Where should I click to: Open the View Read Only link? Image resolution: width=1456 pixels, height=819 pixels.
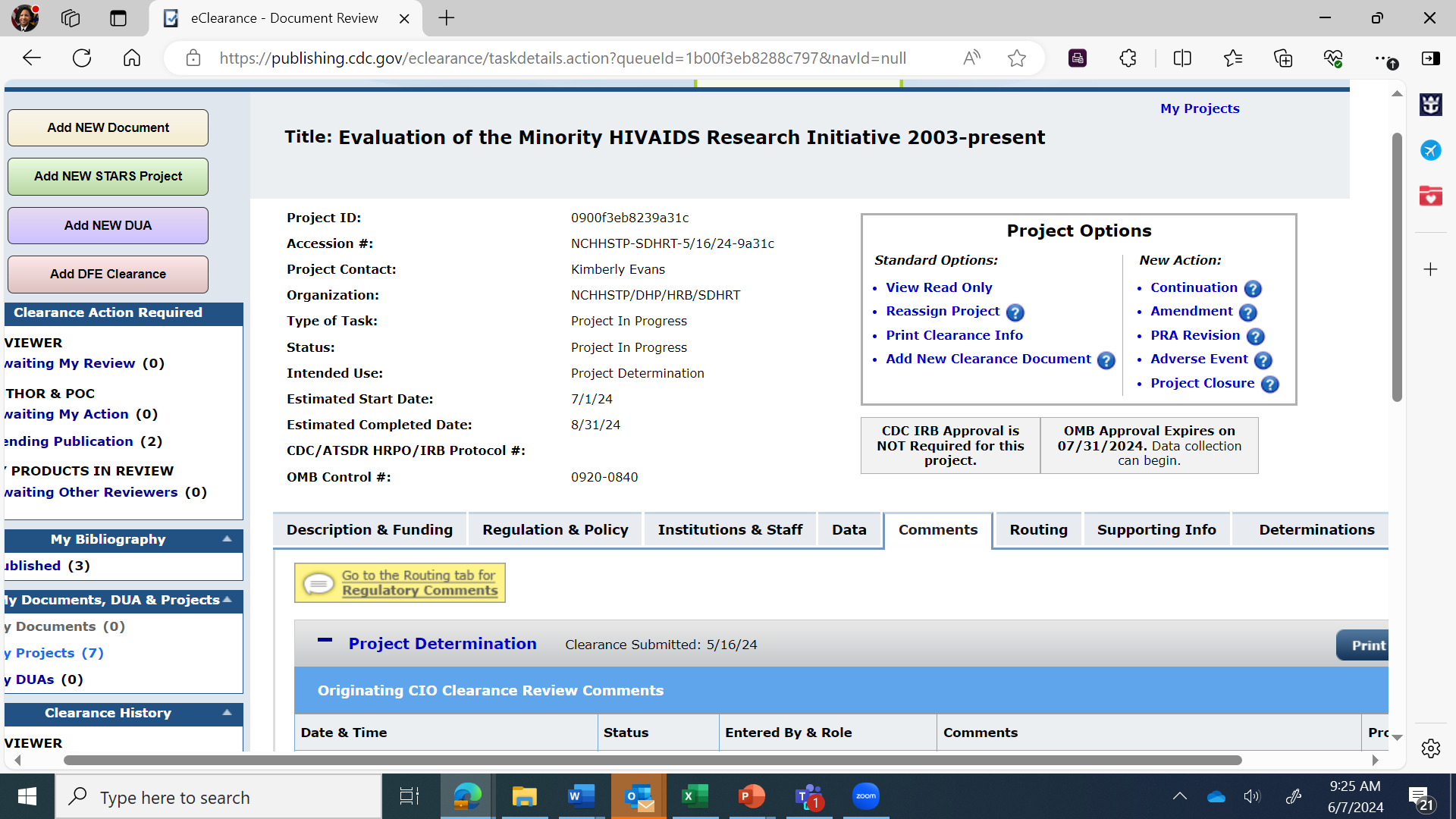point(939,287)
